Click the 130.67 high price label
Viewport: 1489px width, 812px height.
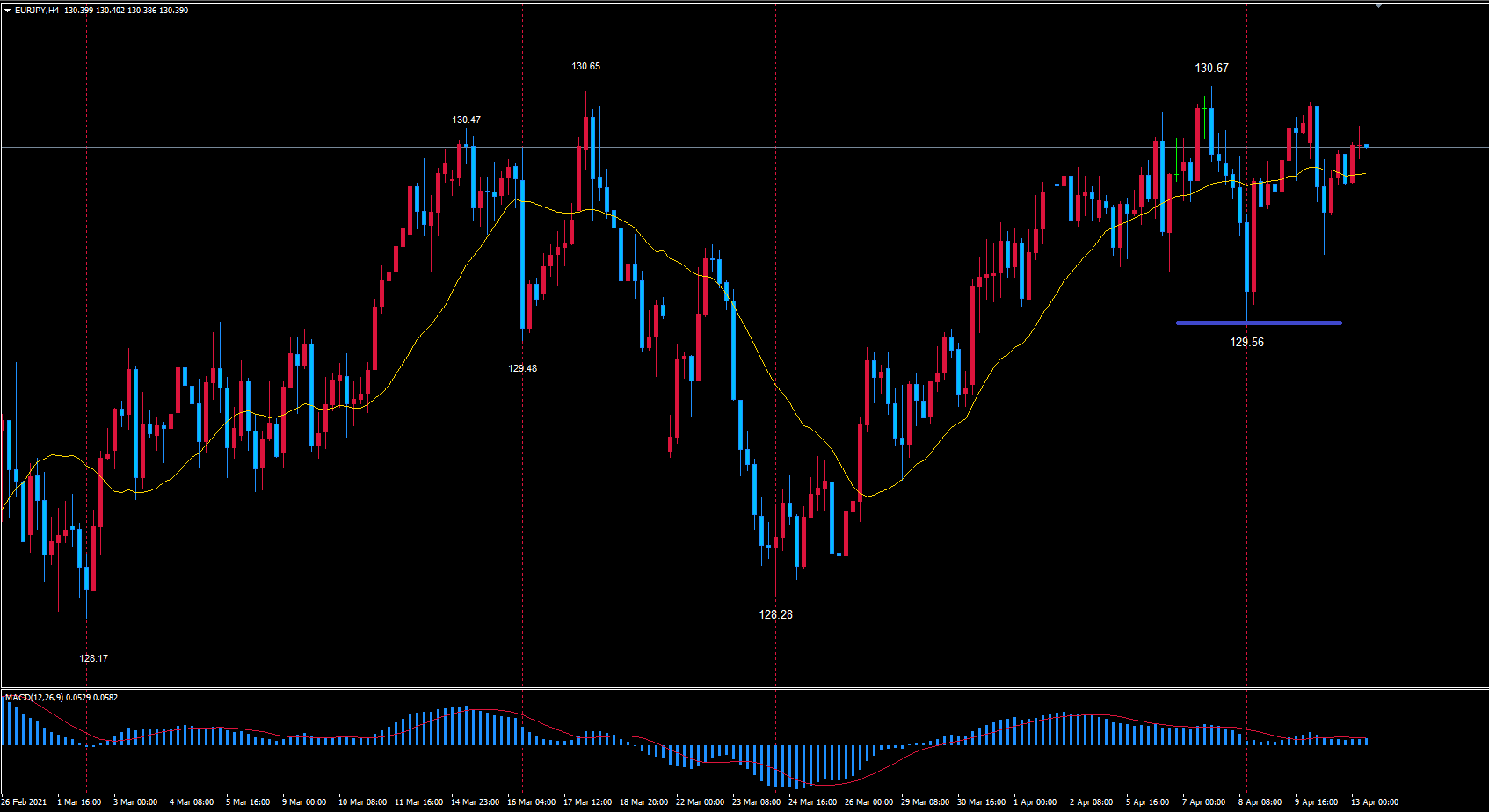point(1211,68)
